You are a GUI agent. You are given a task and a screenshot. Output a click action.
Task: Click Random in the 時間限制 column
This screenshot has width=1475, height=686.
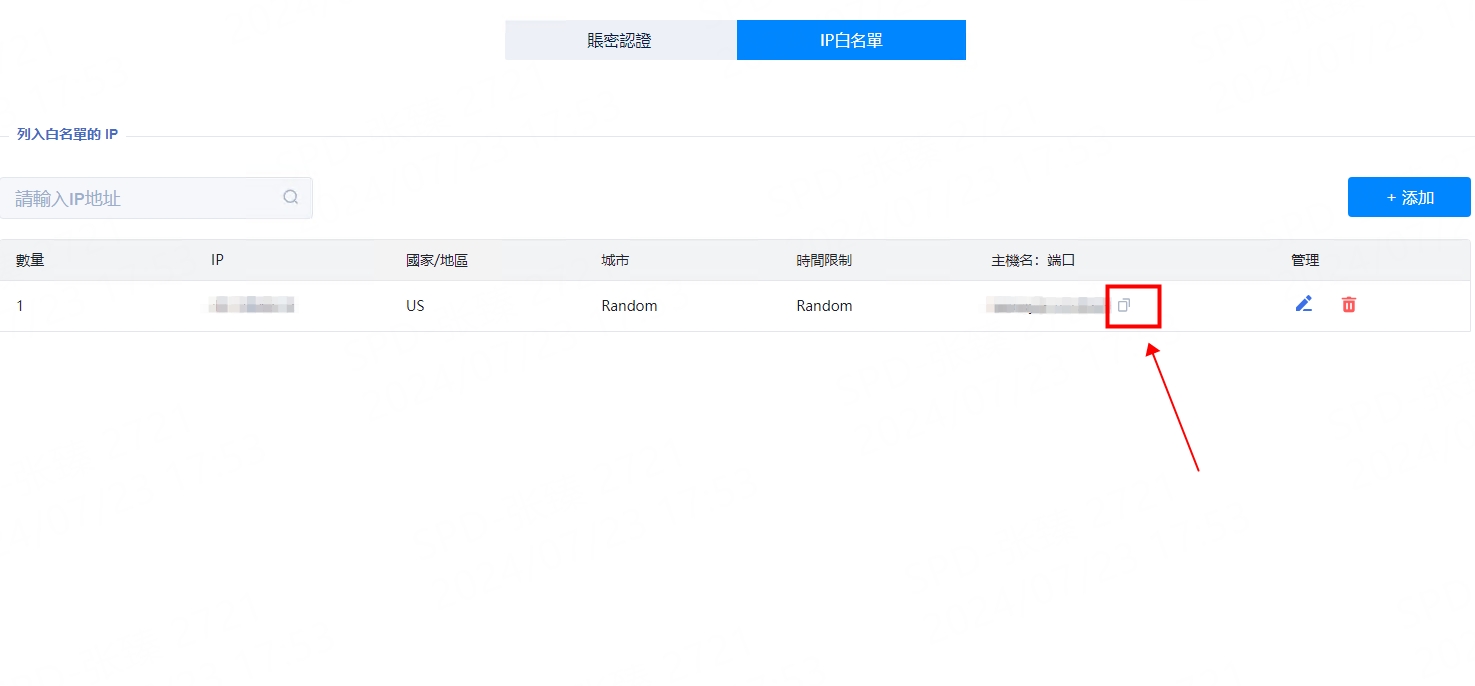point(824,306)
